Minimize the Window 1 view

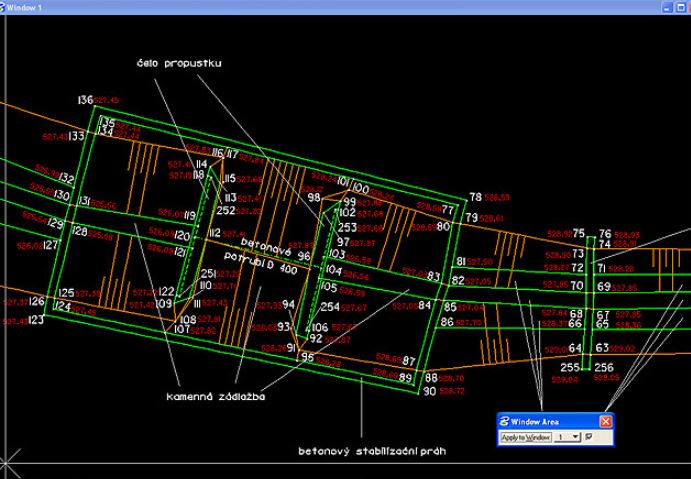pyautogui.click(x=668, y=7)
